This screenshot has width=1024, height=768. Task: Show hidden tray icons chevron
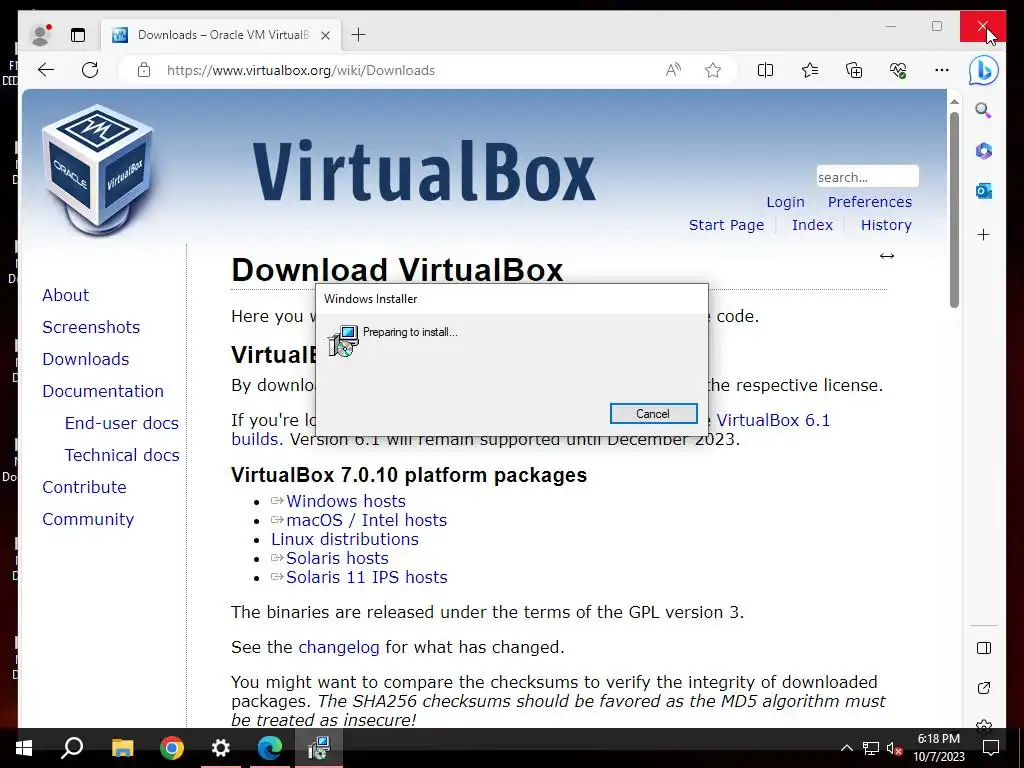846,748
